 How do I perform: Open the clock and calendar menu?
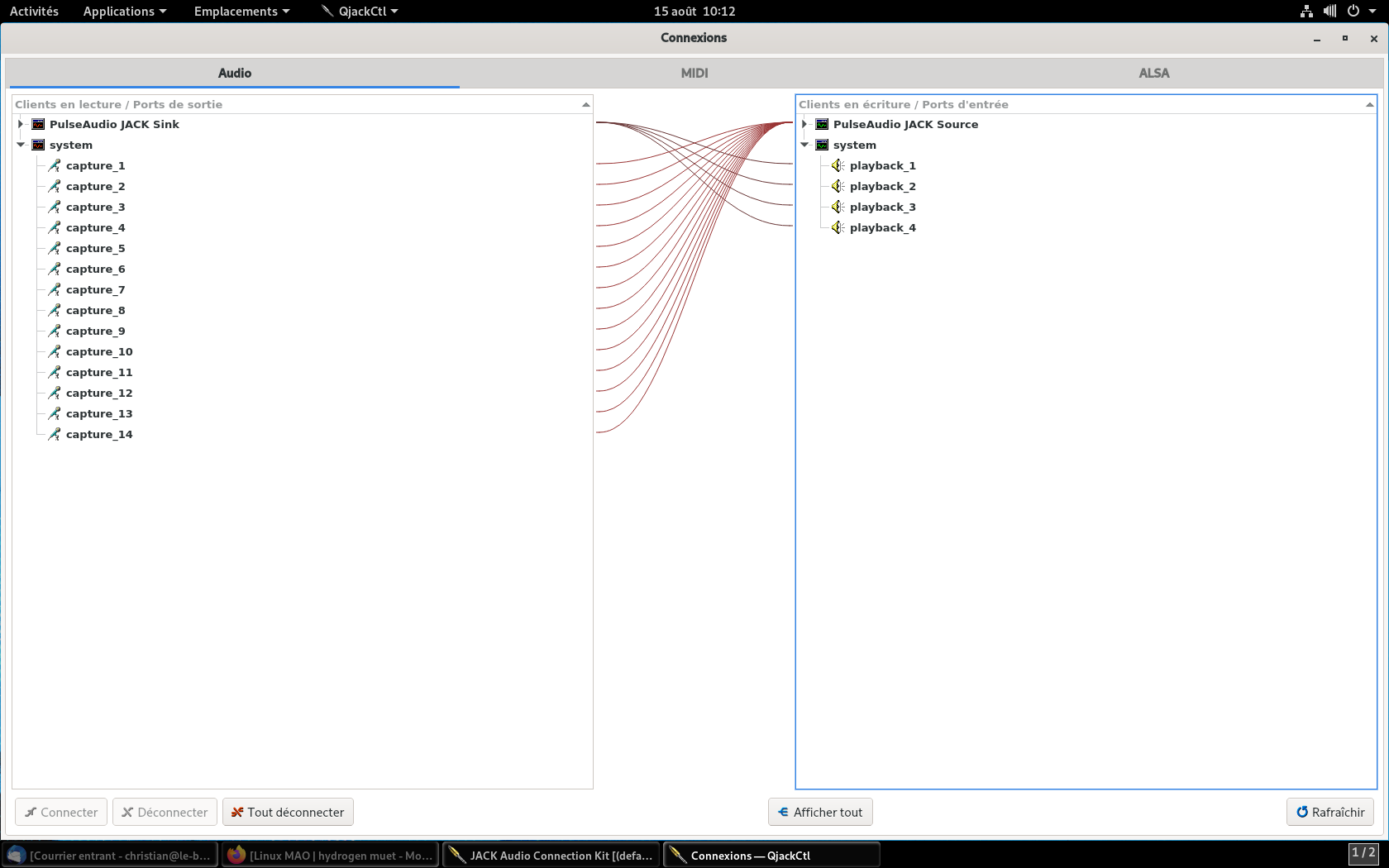pos(694,11)
